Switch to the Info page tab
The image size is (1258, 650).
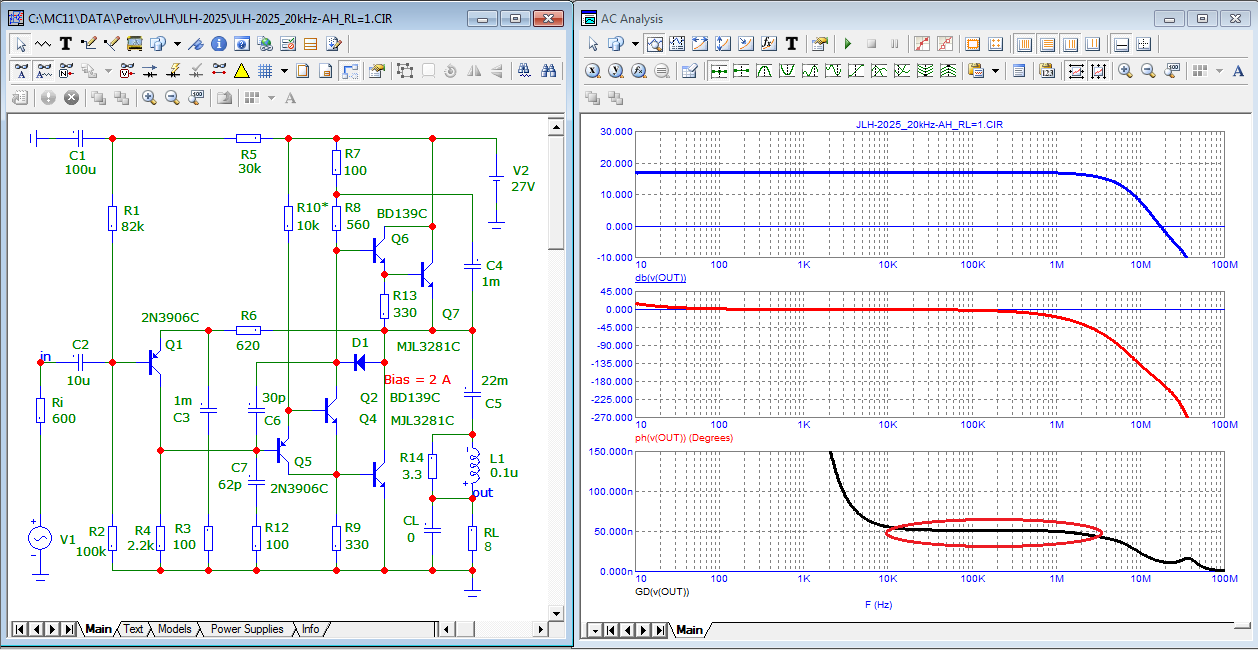[310, 629]
